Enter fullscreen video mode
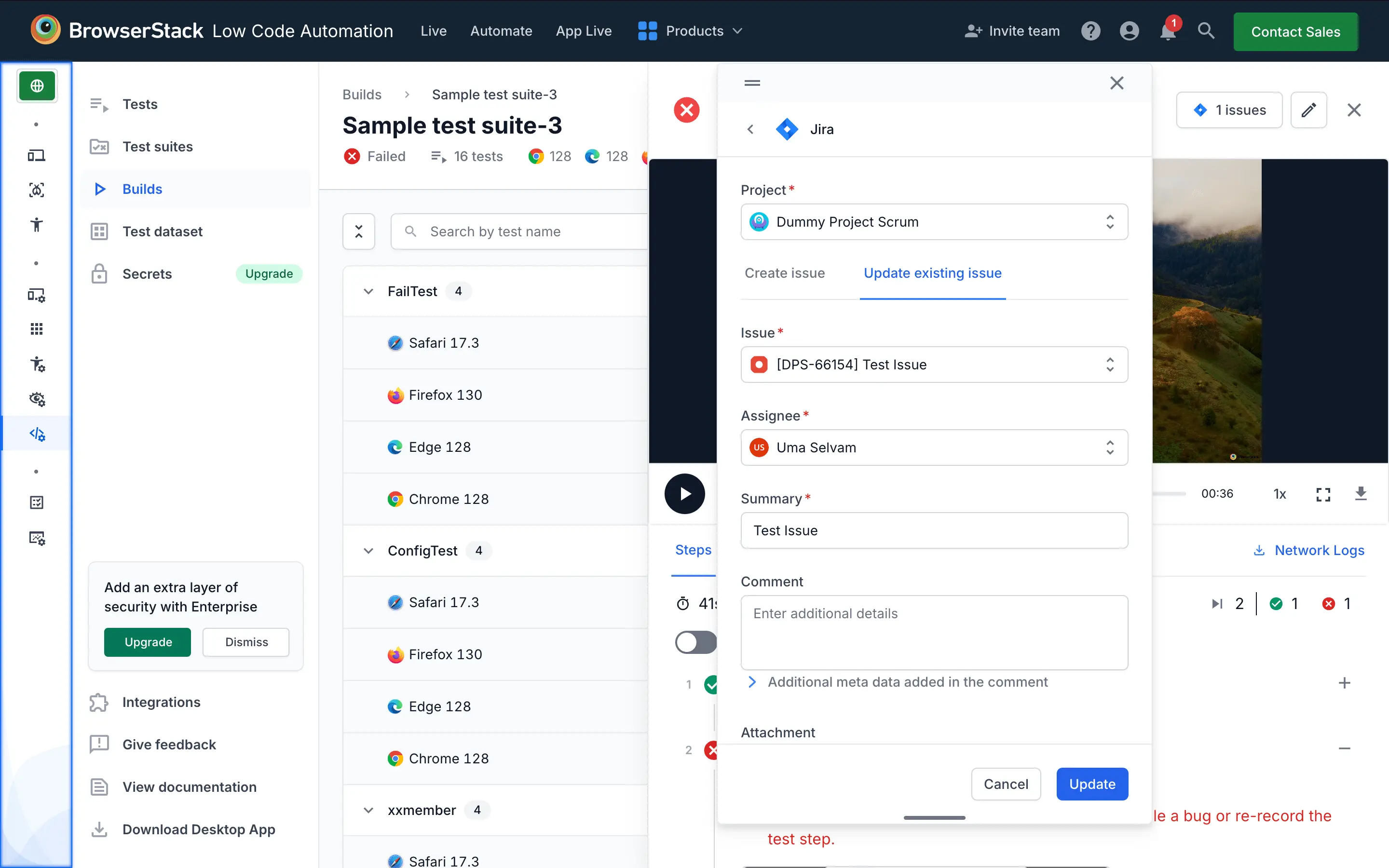The image size is (1389, 868). pos(1323,494)
